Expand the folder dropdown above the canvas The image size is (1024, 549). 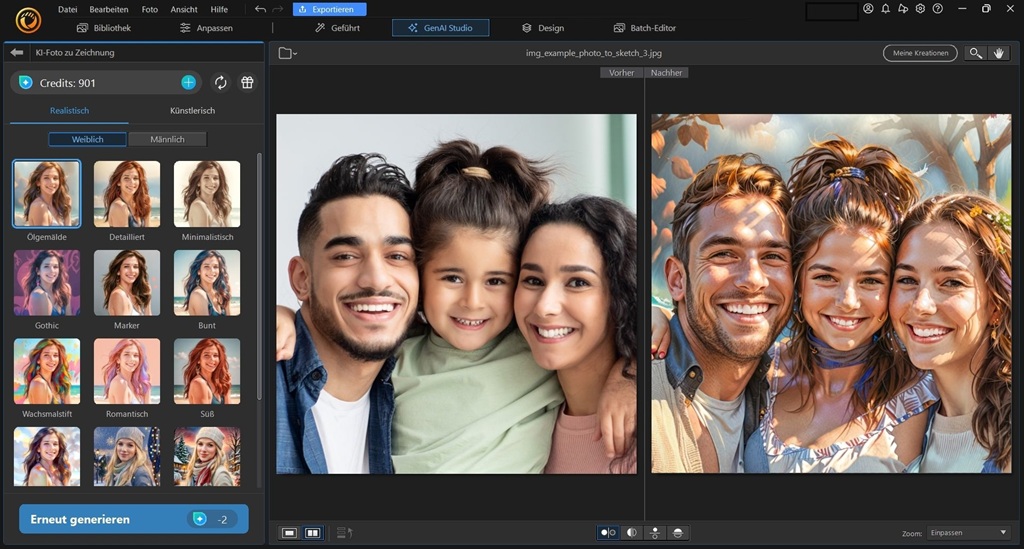288,53
